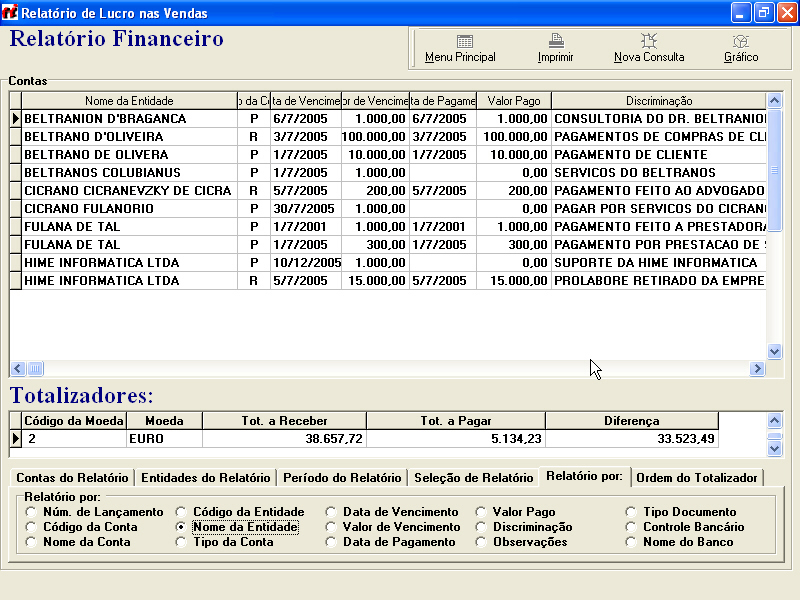Go to the Ordem do Totalizador tab
This screenshot has width=800, height=600.
(x=697, y=478)
